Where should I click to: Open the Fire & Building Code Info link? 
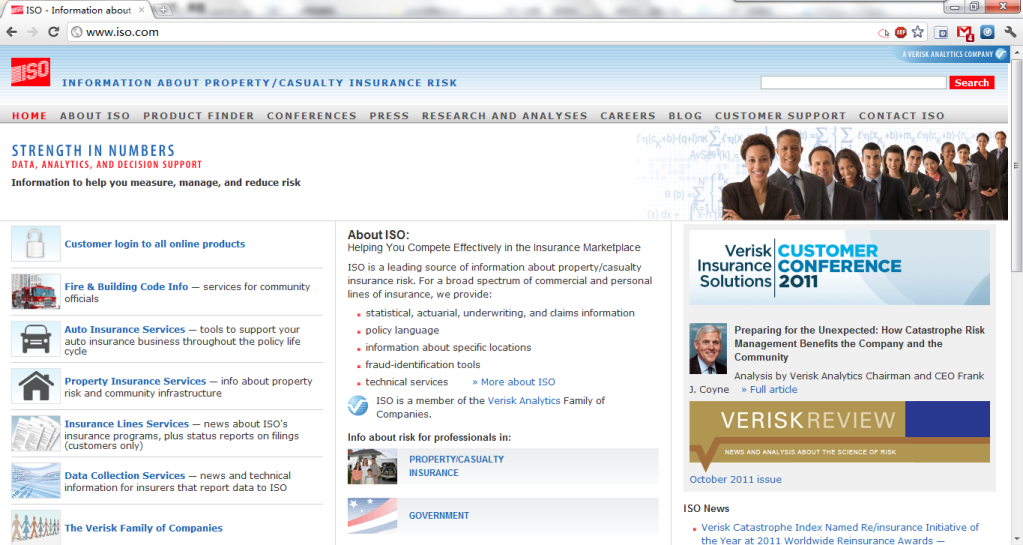(126, 287)
